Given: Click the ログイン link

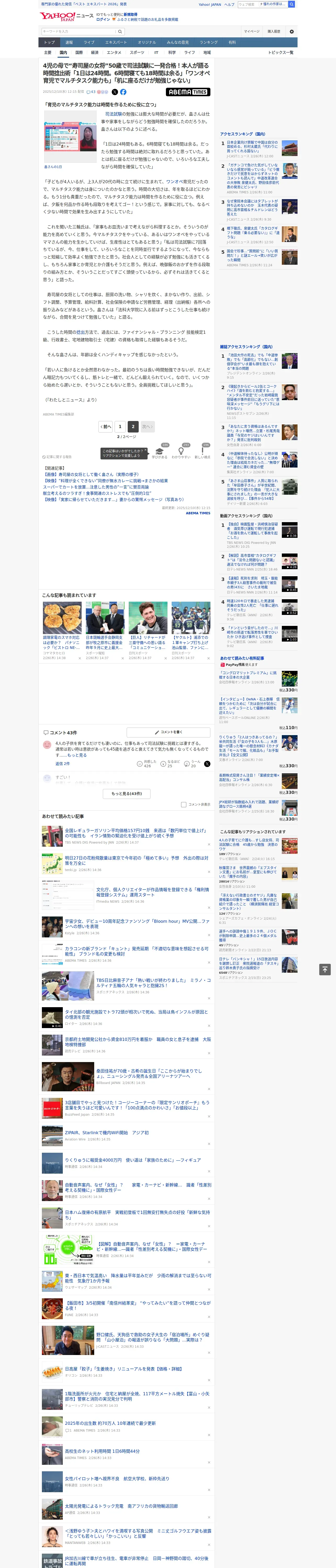Looking at the screenshot, I should click(x=103, y=20).
